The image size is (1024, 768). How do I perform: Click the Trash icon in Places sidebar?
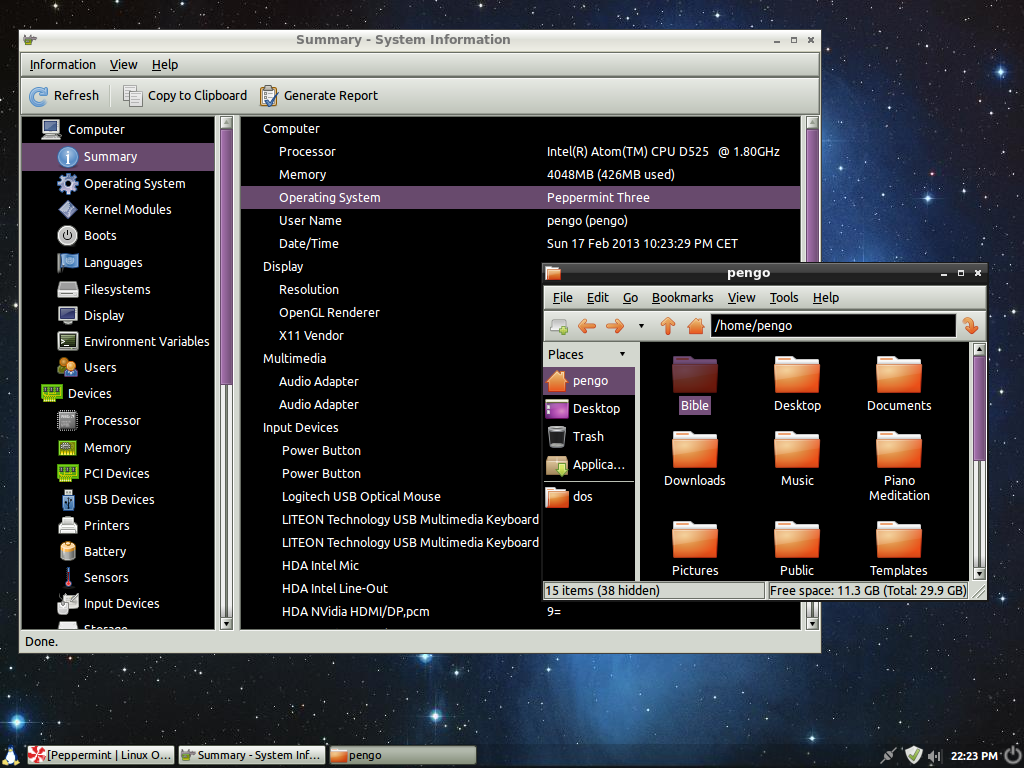click(557, 436)
